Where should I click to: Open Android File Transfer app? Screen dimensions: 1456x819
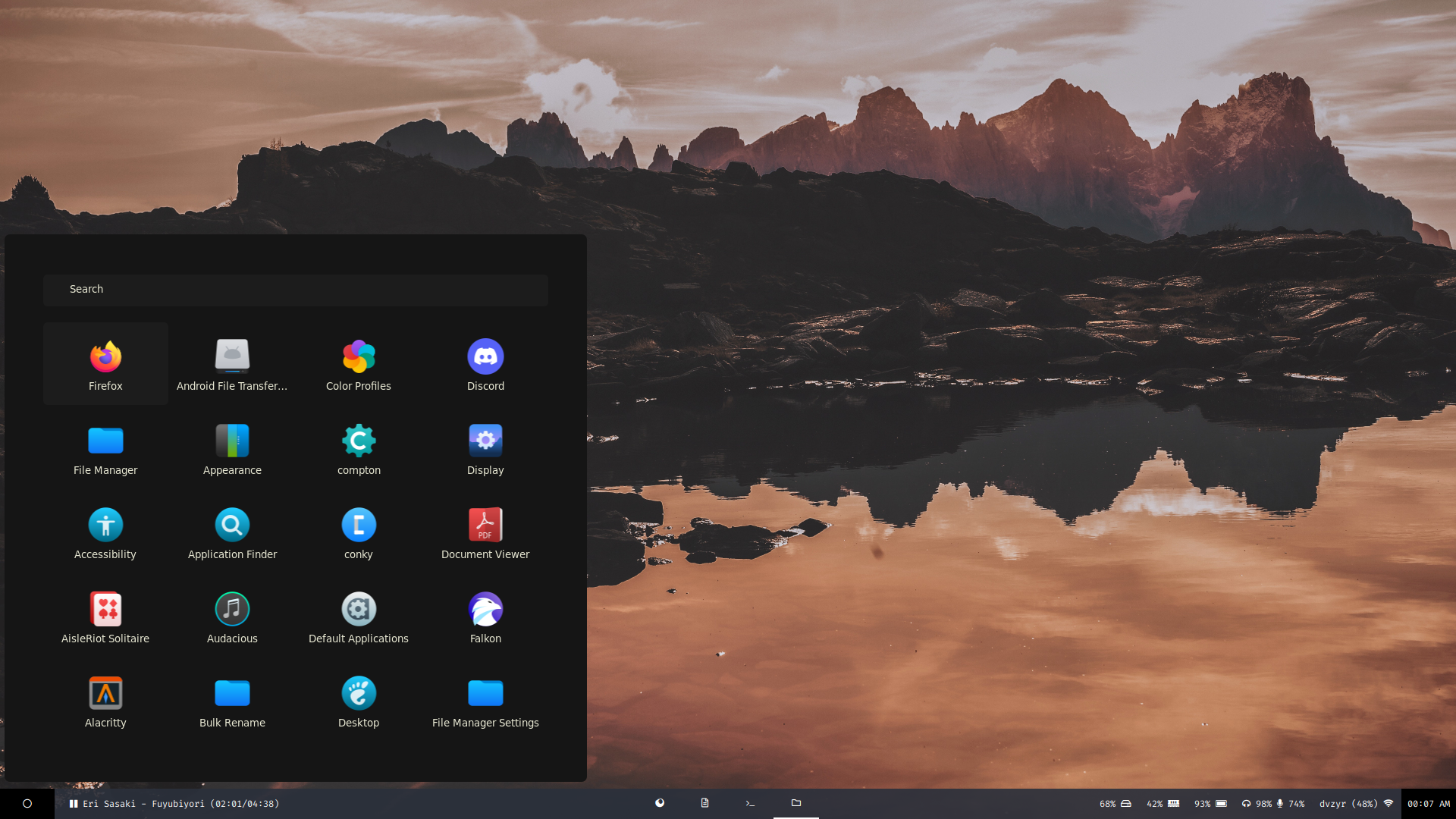click(x=232, y=364)
